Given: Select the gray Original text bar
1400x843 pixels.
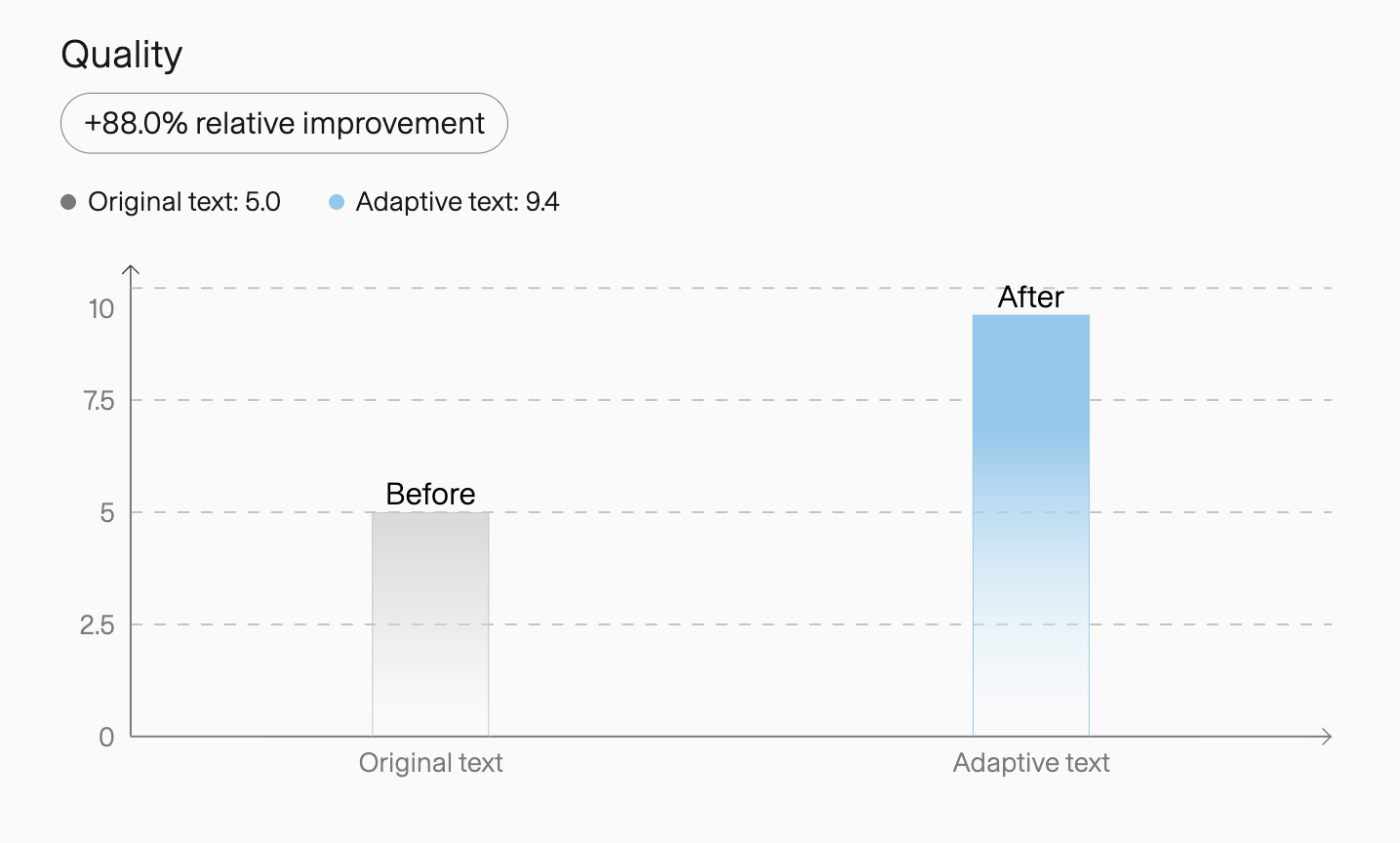Looking at the screenshot, I should click(x=430, y=624).
